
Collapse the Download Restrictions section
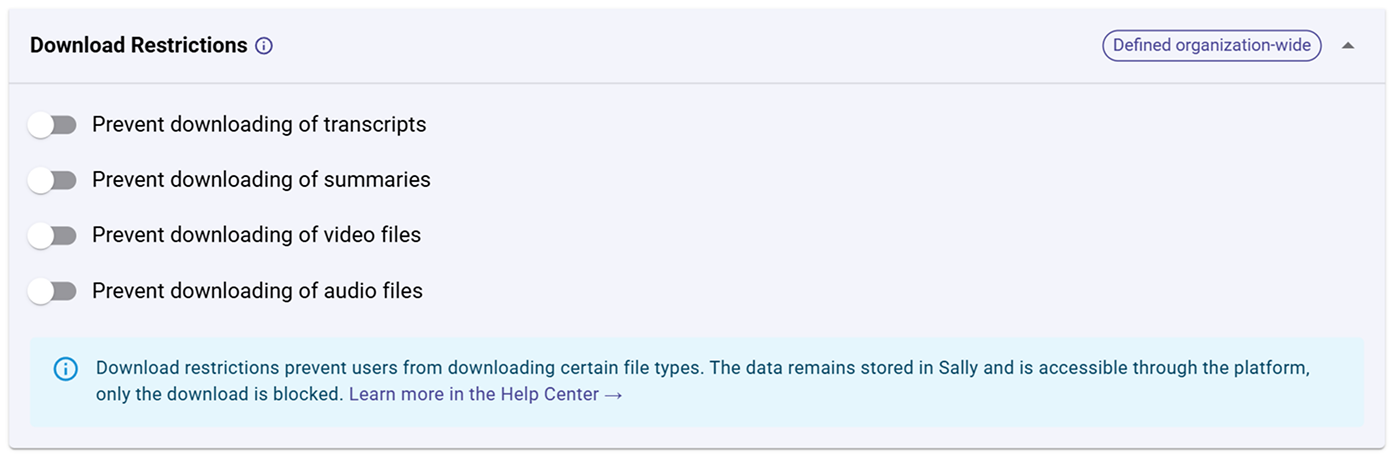point(1348,46)
